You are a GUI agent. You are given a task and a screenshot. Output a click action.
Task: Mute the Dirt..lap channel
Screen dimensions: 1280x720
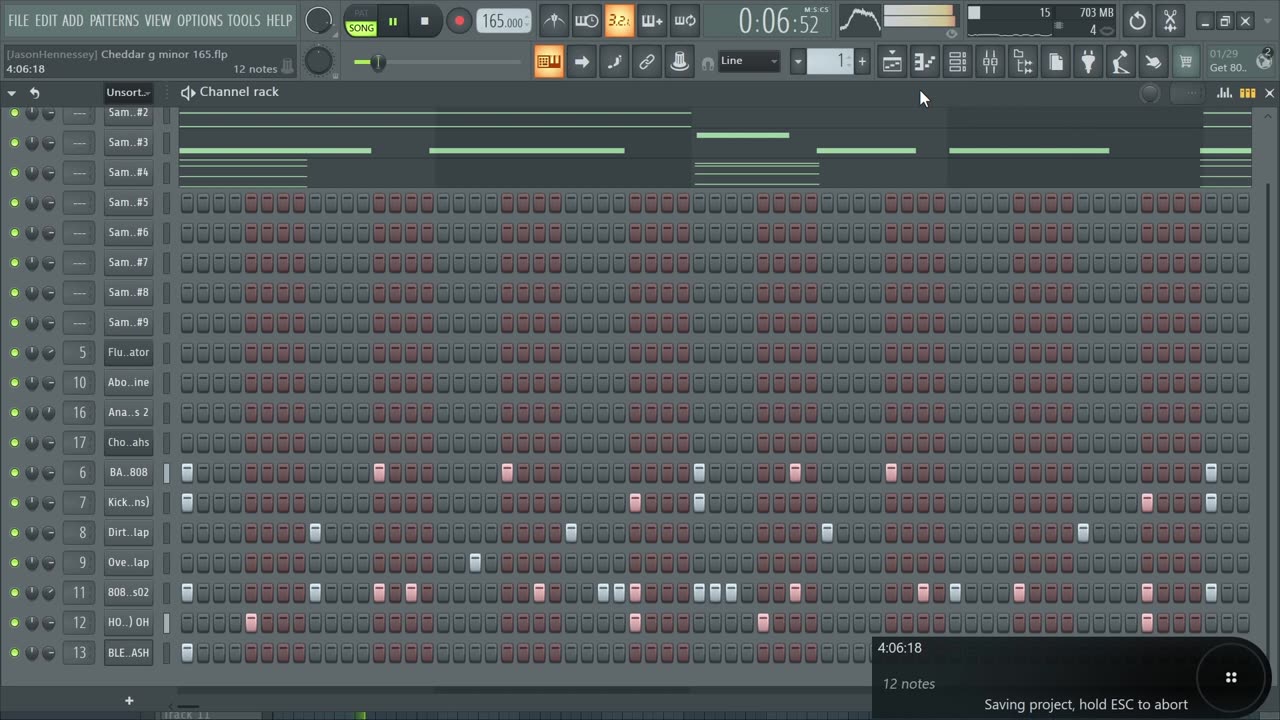pos(14,532)
